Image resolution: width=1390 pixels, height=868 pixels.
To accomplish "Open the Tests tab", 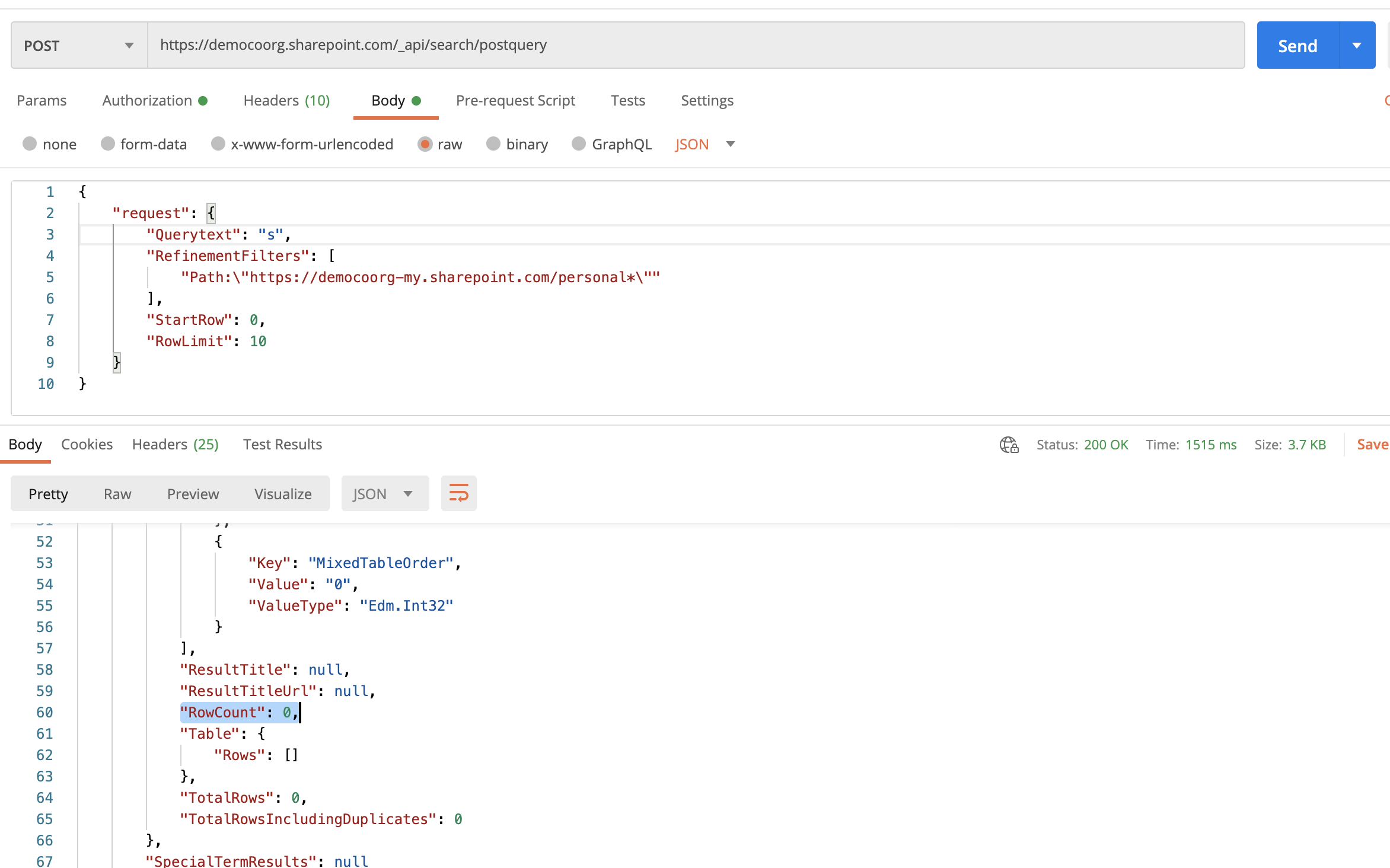I will [627, 100].
